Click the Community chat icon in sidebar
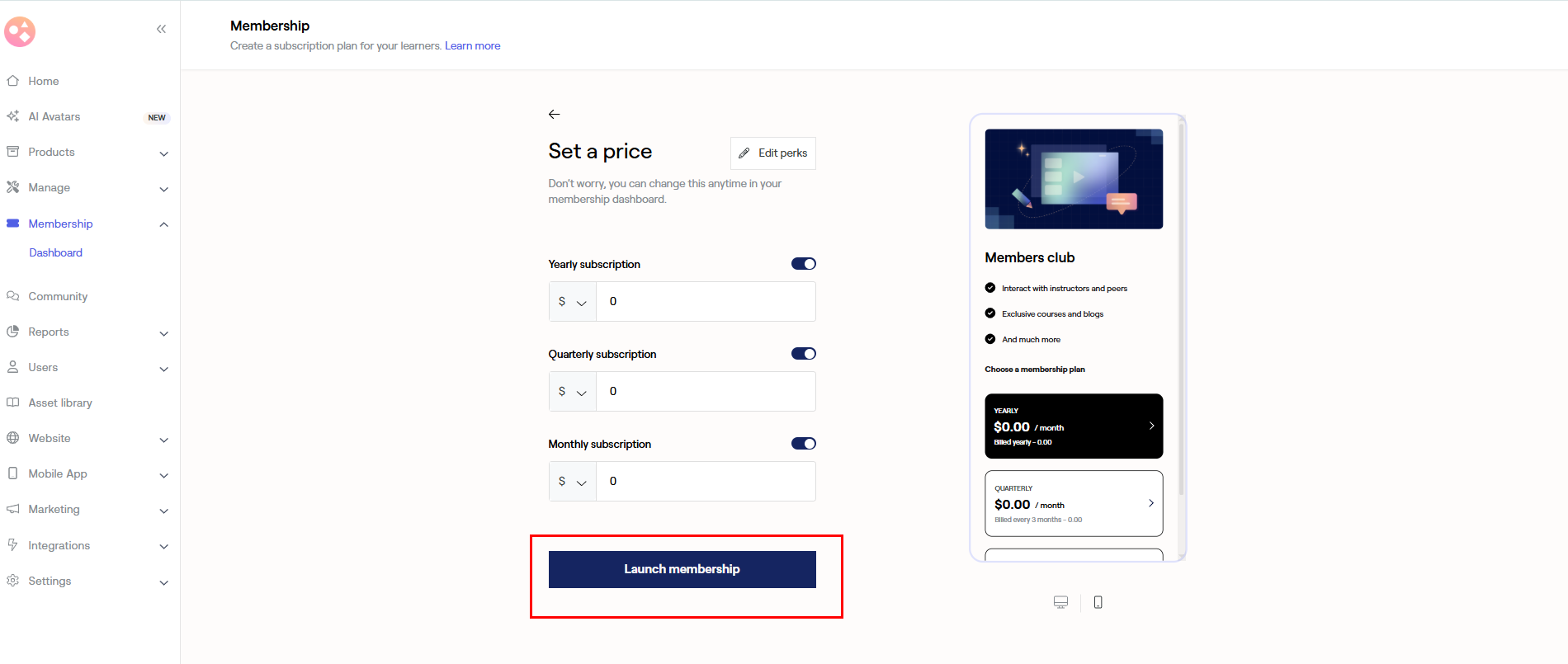 [x=13, y=296]
